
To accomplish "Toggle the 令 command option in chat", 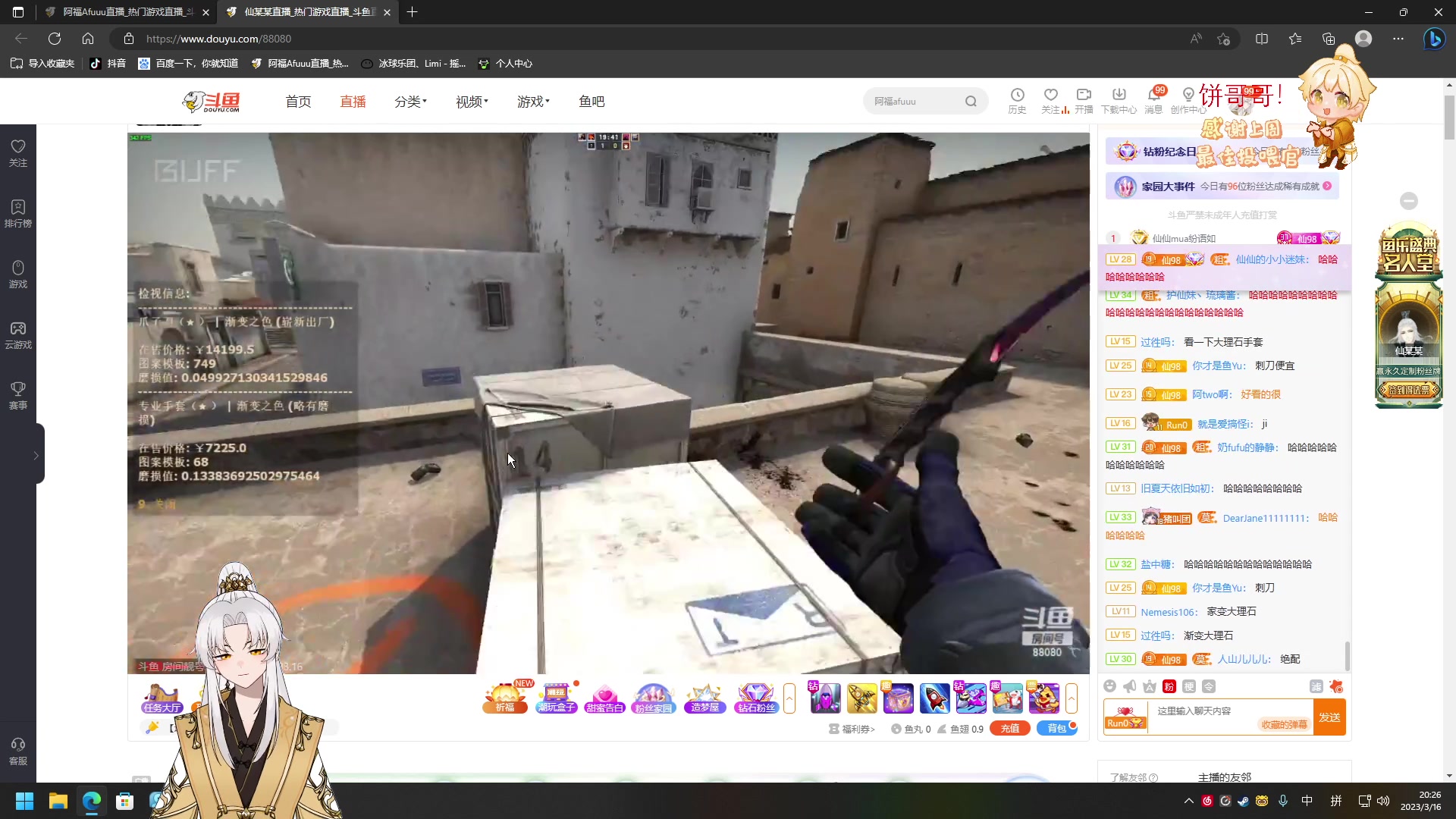I will coord(1209,686).
